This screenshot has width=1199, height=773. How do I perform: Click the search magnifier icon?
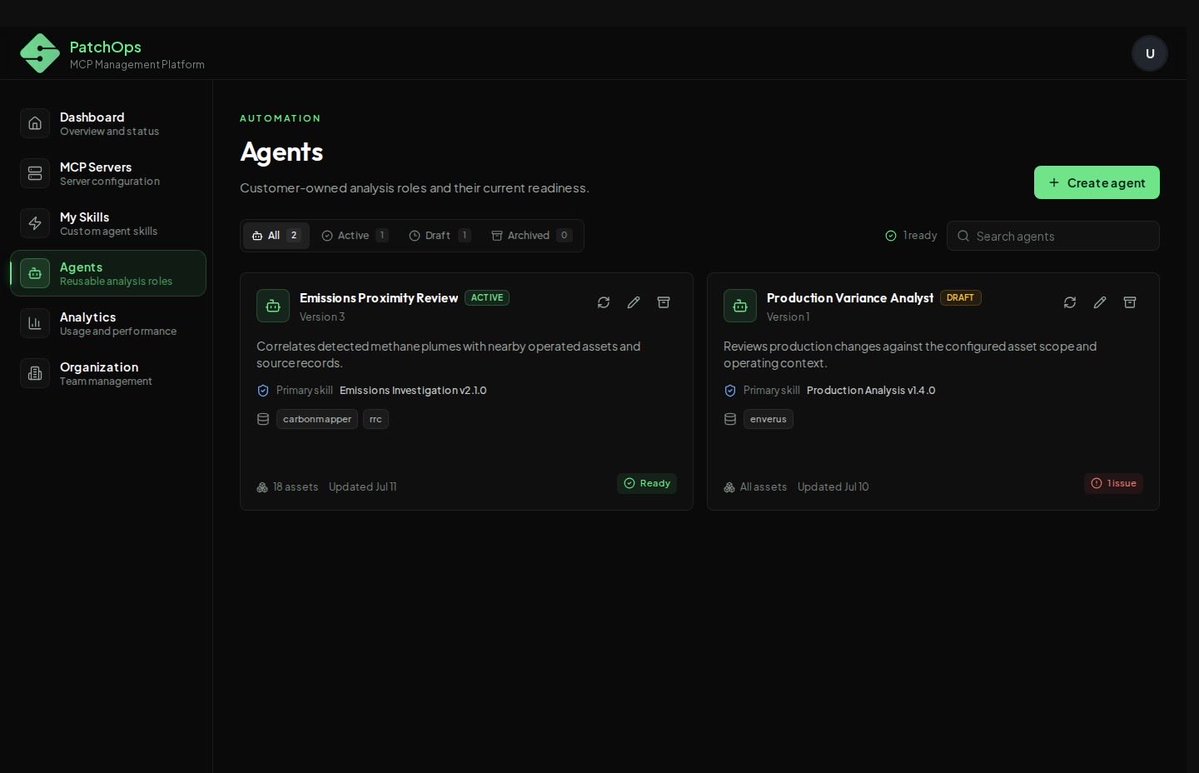click(963, 236)
